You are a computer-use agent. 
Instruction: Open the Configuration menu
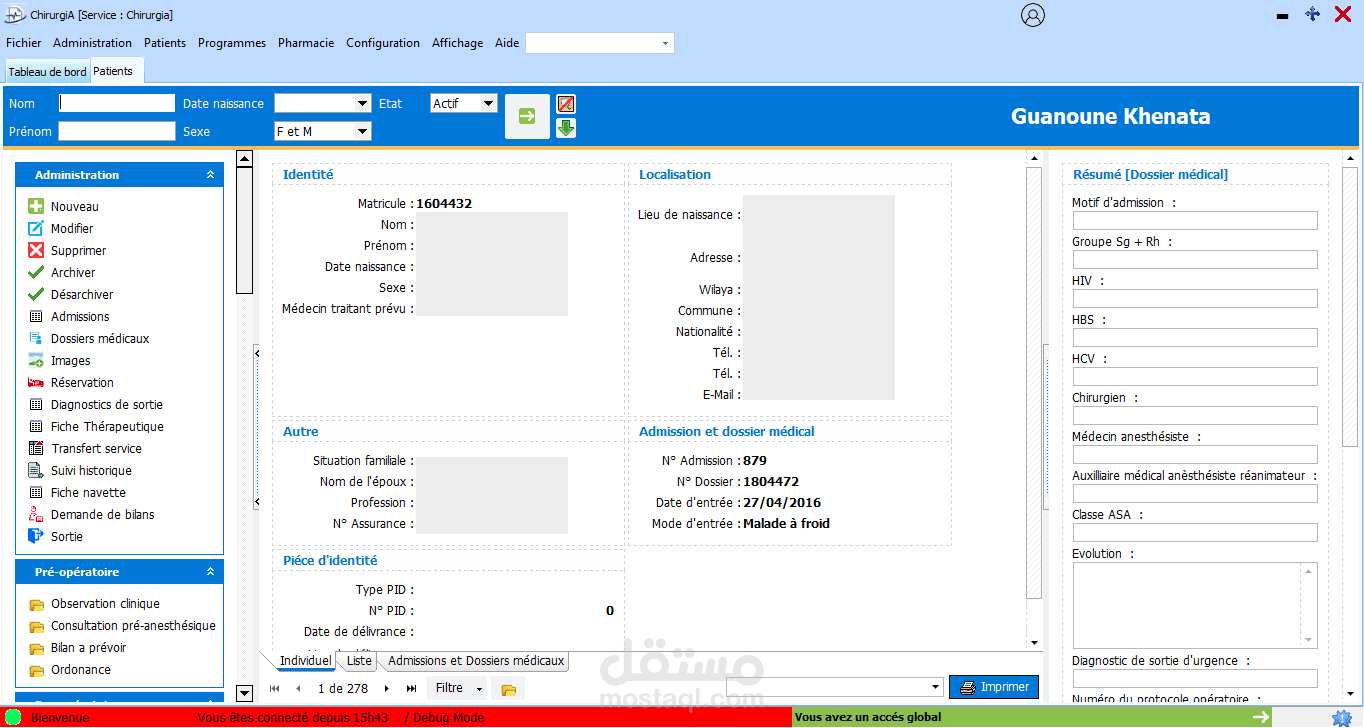click(x=383, y=43)
